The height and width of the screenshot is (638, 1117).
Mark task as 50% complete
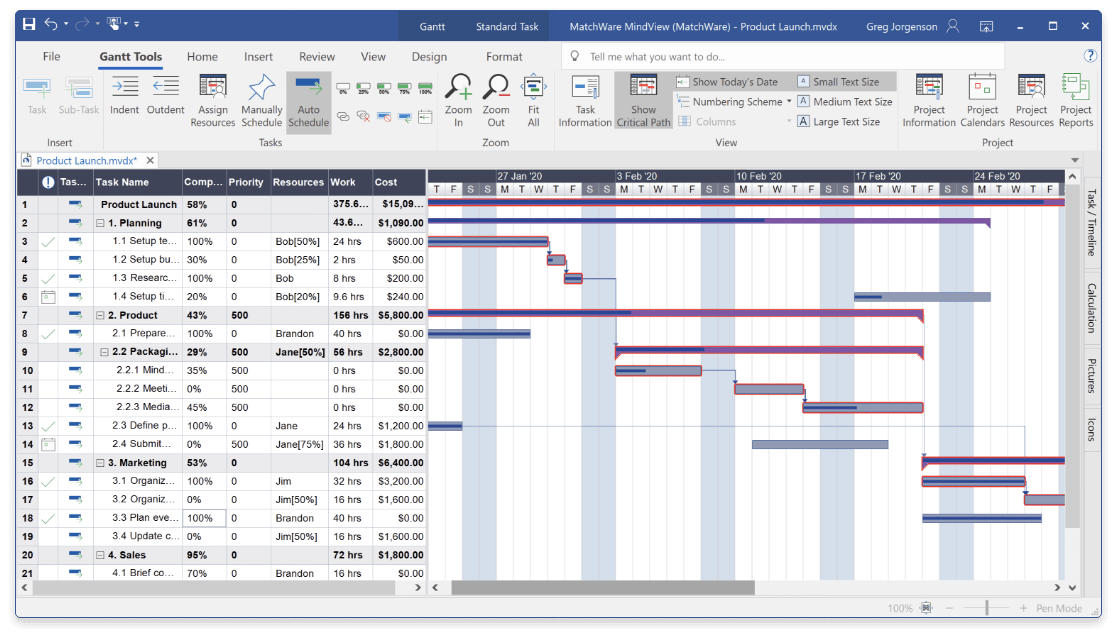383,88
